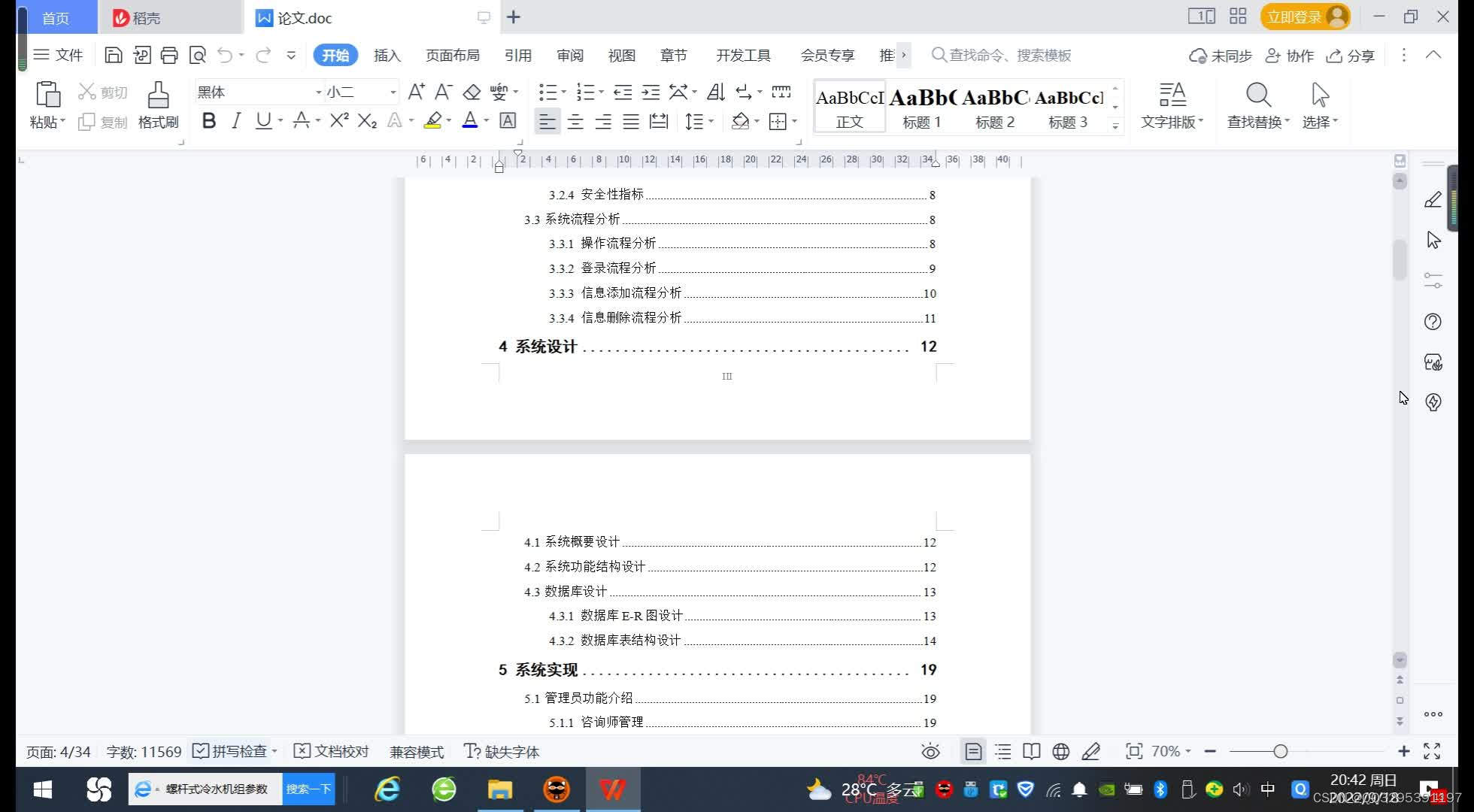Screen dimensions: 1474x812
Task: Clear formatting with eraser icon
Action: [x=472, y=92]
